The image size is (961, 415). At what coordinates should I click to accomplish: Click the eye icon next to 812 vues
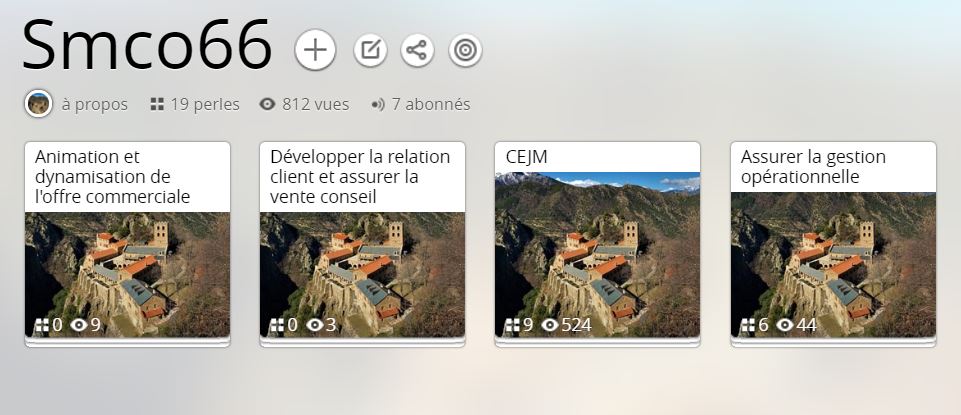[267, 104]
